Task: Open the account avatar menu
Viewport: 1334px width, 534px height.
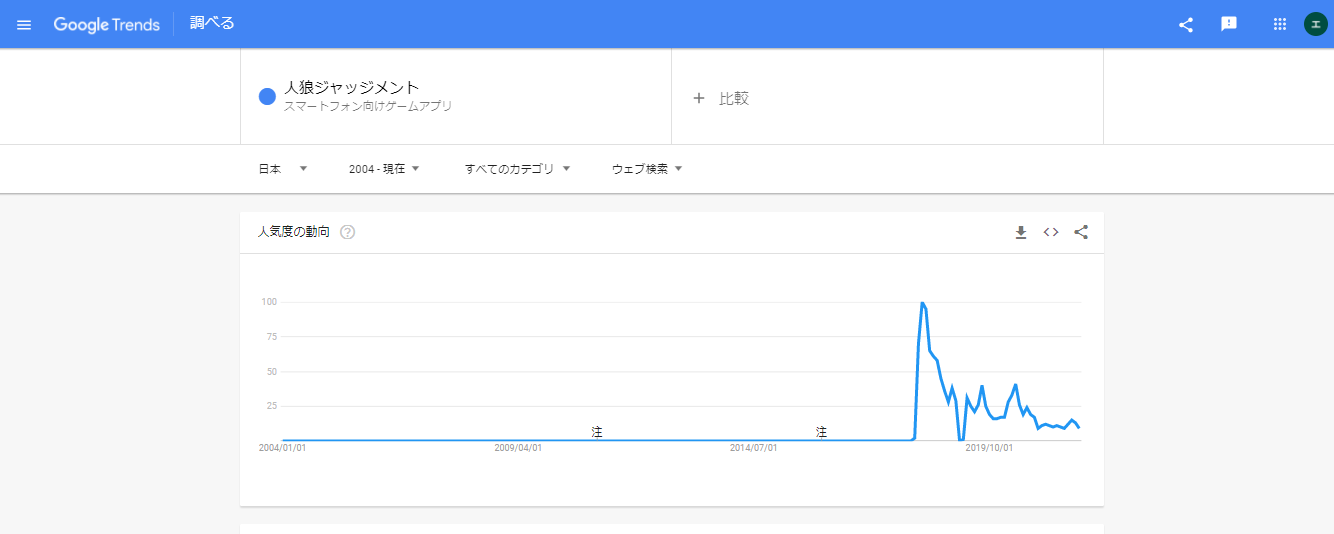Action: point(1315,24)
